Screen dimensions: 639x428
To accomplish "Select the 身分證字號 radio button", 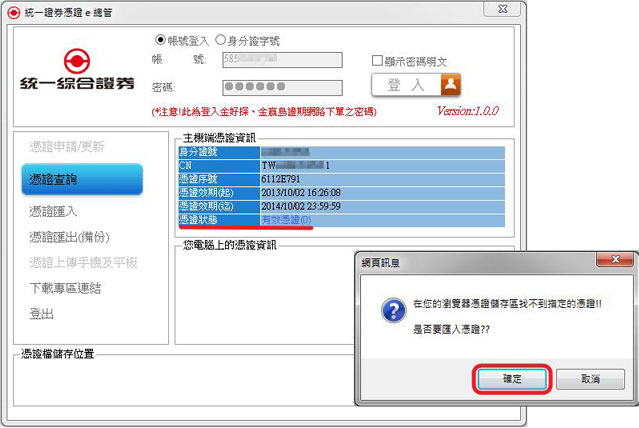I will 220,40.
